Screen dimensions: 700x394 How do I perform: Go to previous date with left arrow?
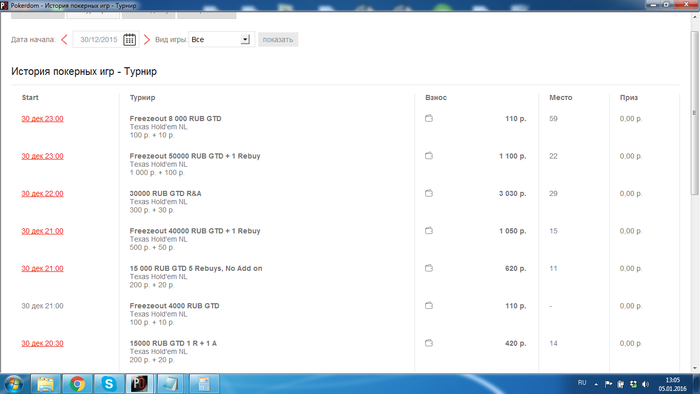click(x=64, y=39)
